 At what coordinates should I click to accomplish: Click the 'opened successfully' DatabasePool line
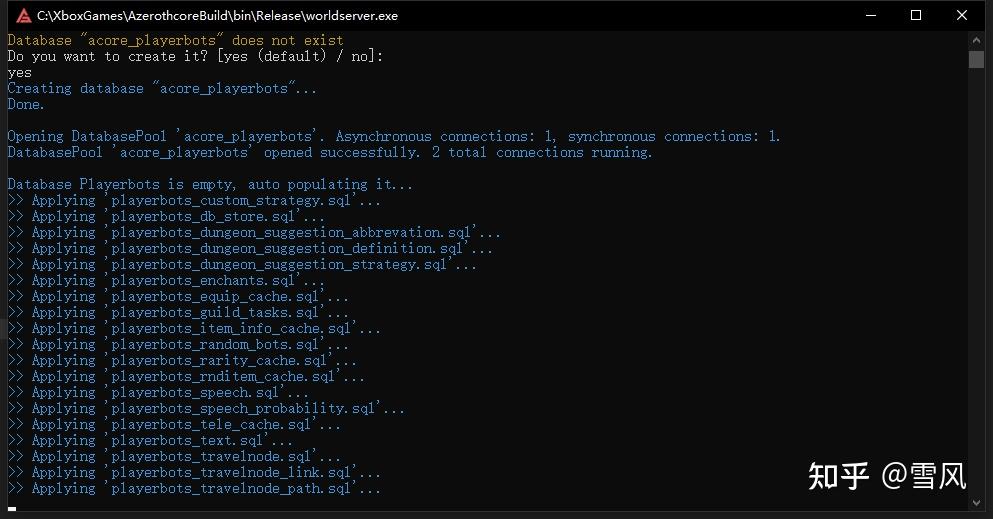point(330,152)
